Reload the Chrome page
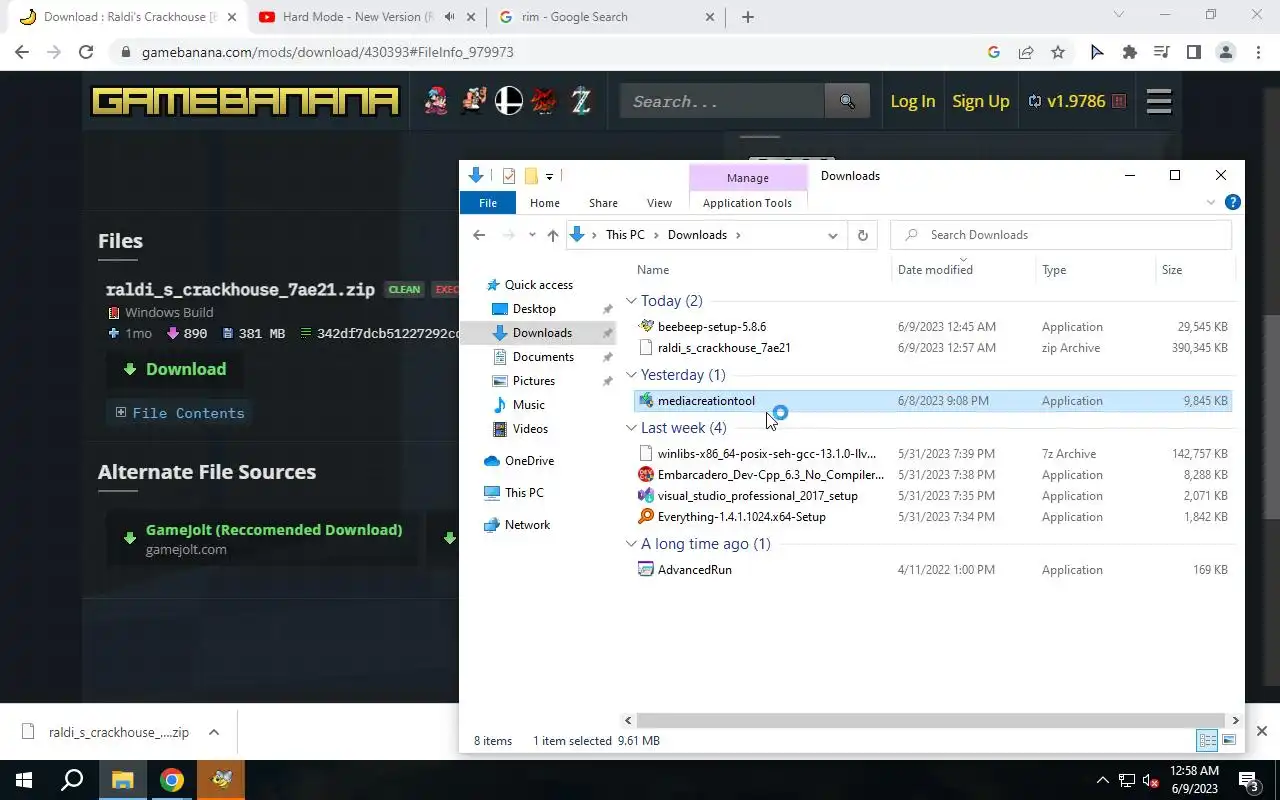This screenshot has height=800, width=1280. pos(86,52)
